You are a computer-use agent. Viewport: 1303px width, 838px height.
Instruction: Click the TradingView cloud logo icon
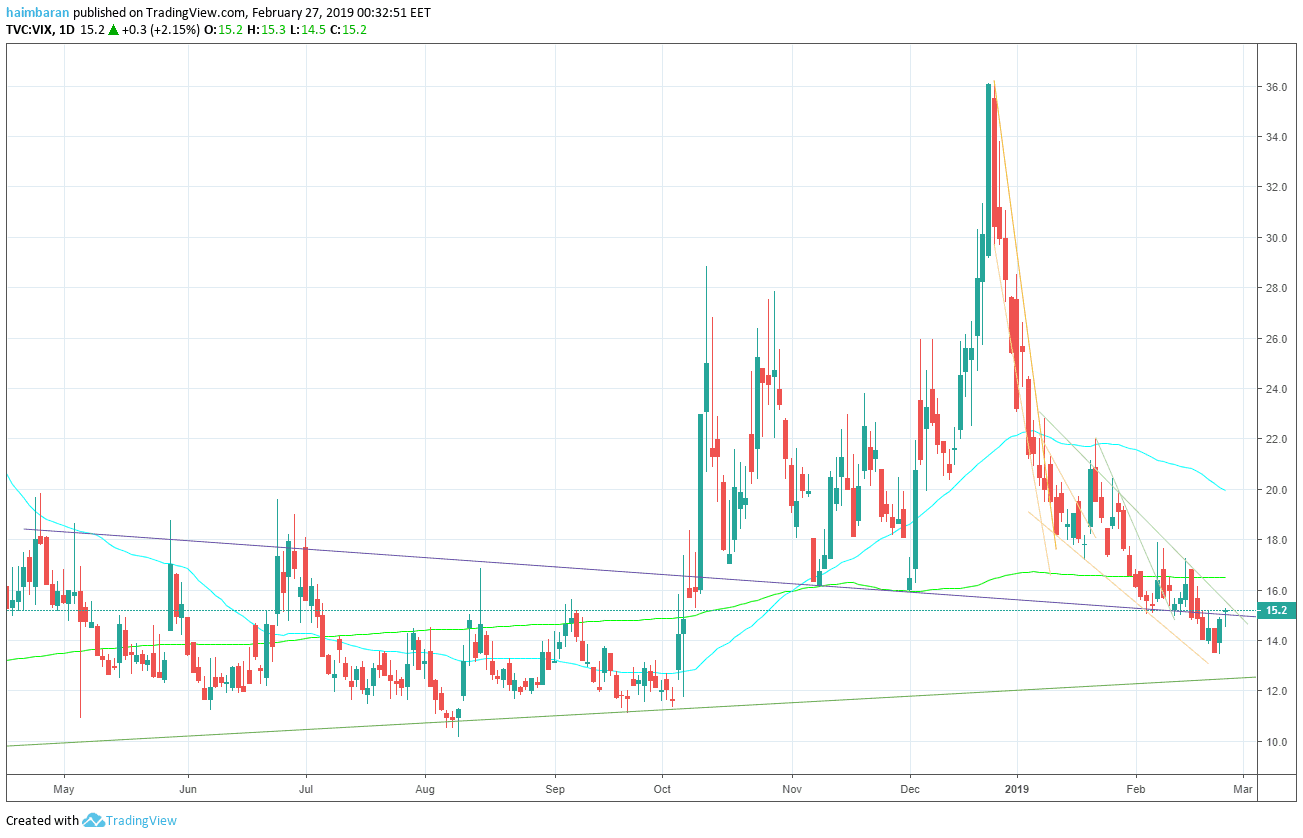[94, 821]
